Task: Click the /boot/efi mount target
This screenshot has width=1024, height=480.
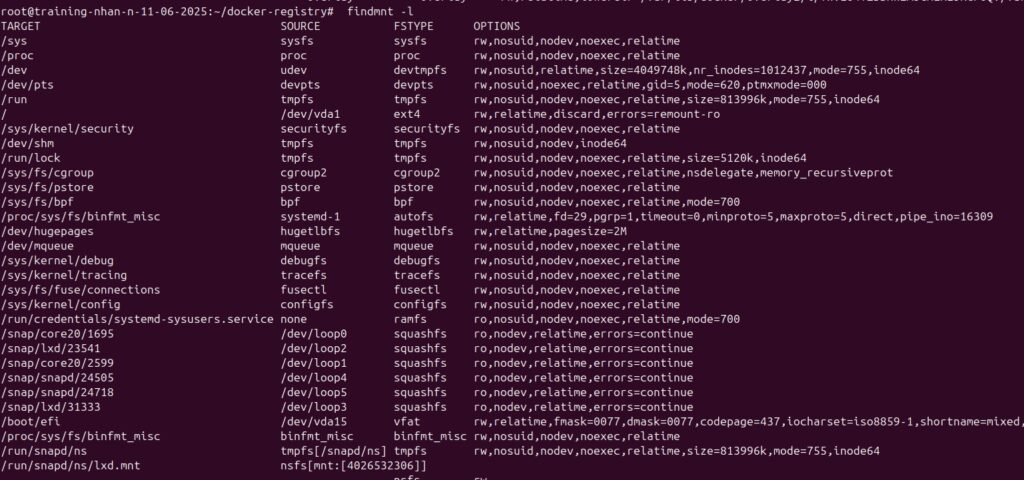Action: click(x=28, y=422)
